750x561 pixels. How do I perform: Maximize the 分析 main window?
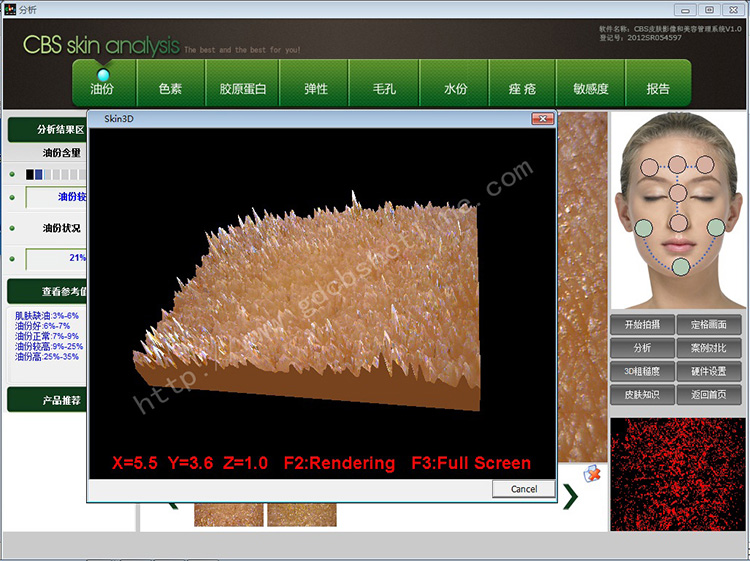(x=709, y=10)
